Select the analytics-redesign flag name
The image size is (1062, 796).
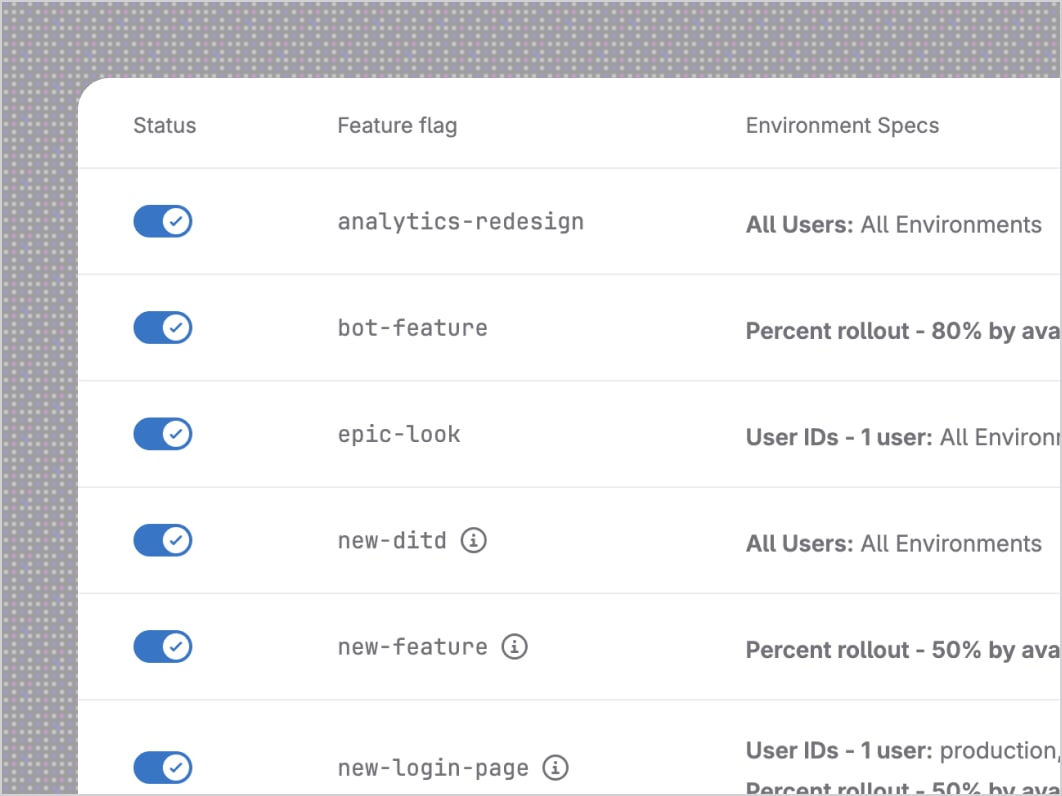(x=461, y=222)
